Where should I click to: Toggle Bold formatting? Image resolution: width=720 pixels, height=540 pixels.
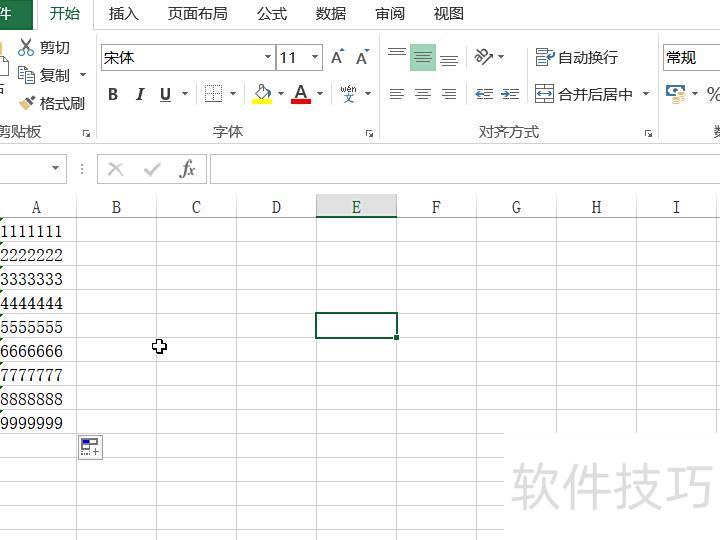pos(113,94)
